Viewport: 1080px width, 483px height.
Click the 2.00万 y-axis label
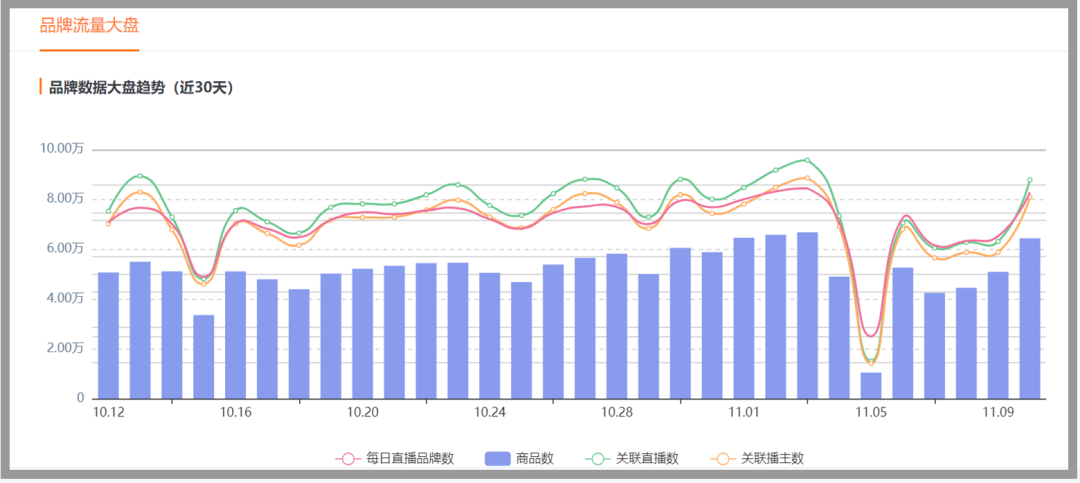coord(65,348)
